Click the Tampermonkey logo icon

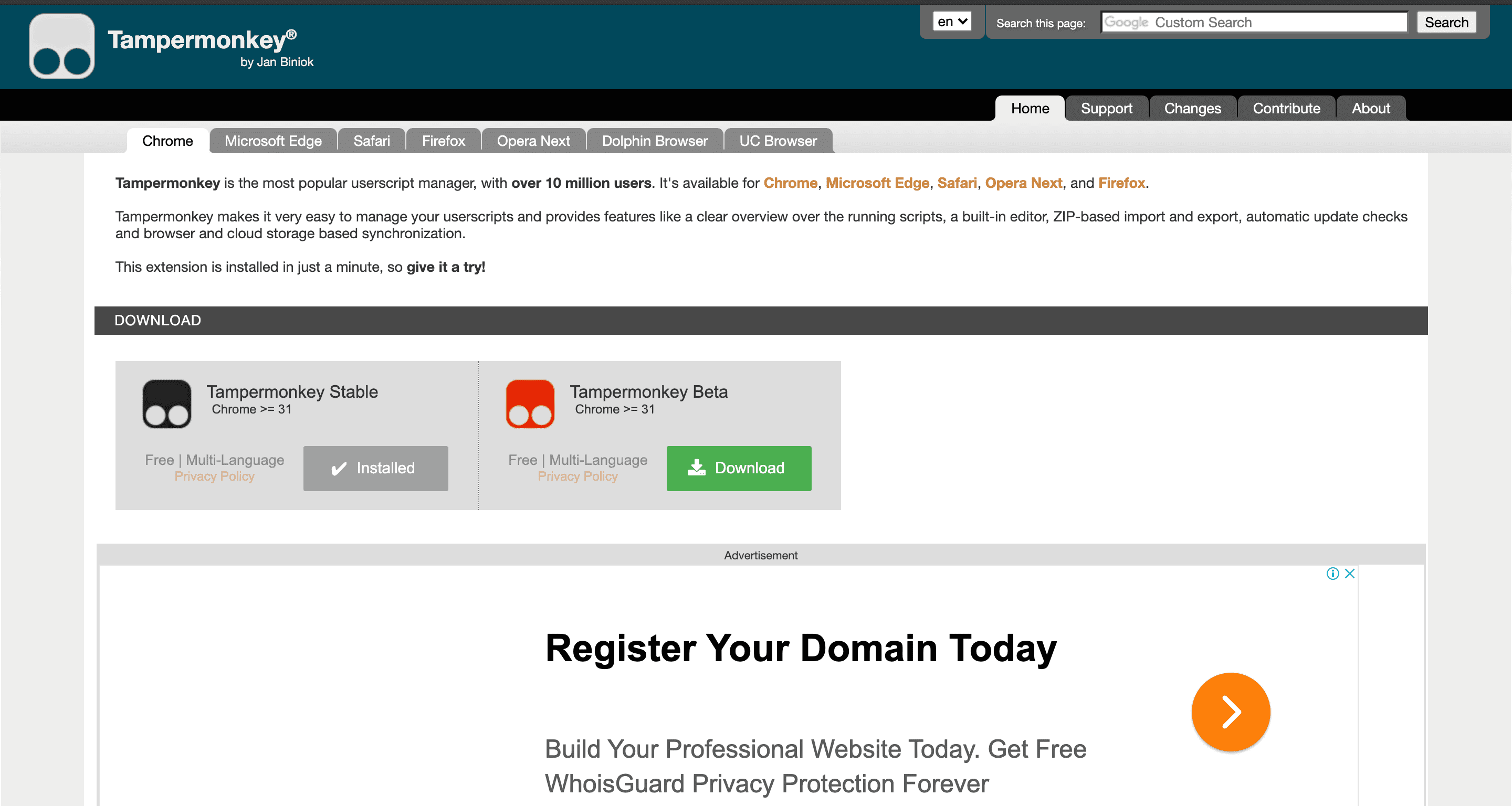click(62, 47)
